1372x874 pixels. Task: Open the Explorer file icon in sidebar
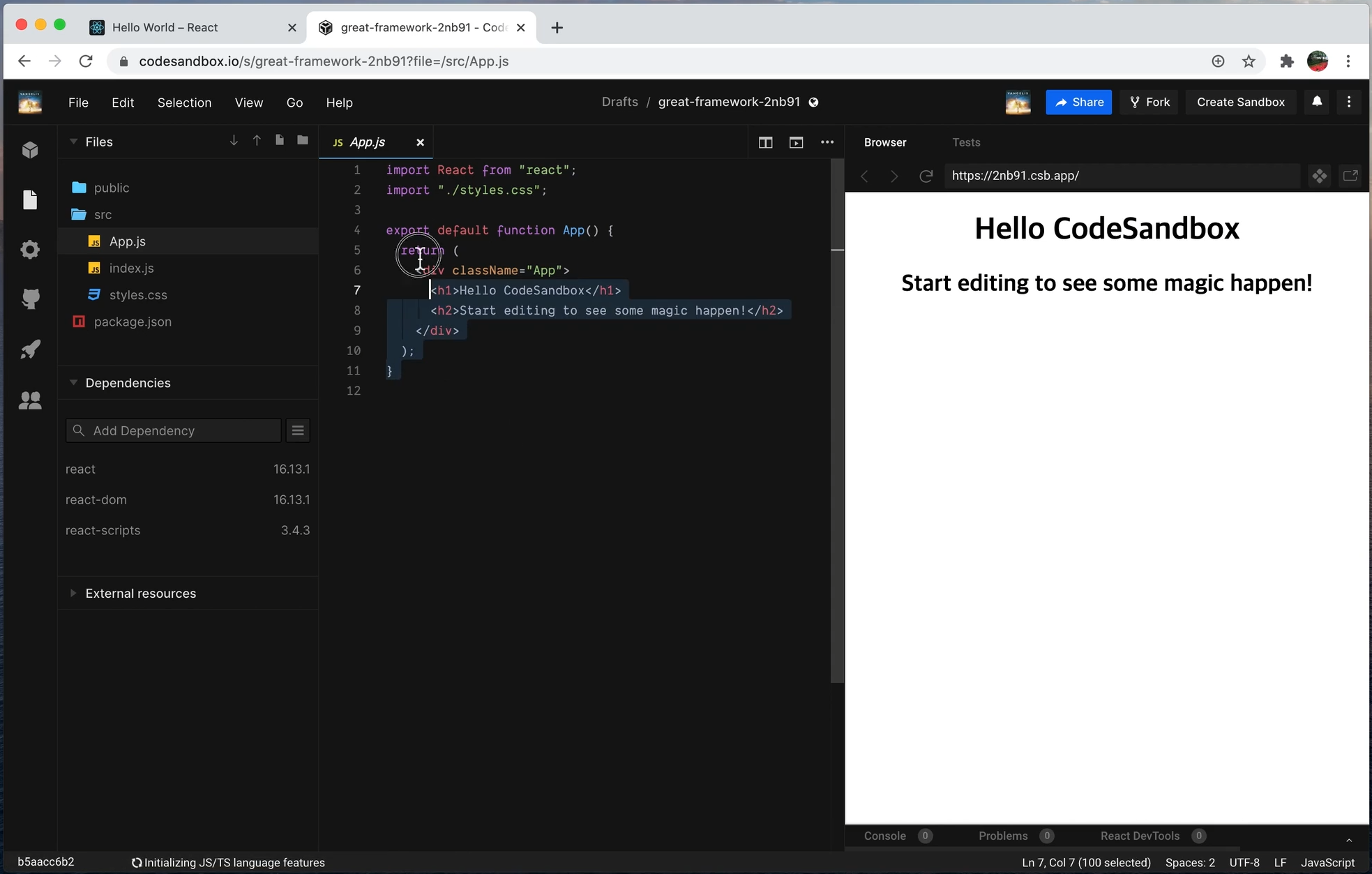(x=30, y=200)
